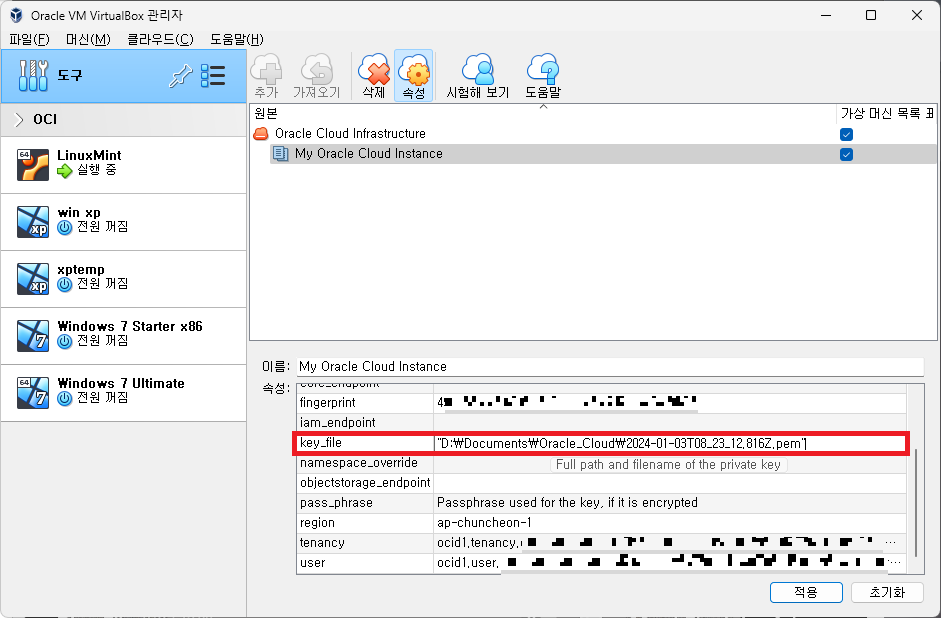941x618 pixels.
Task: Maximize the VirtualBox Manager window
Action: pyautogui.click(x=871, y=15)
